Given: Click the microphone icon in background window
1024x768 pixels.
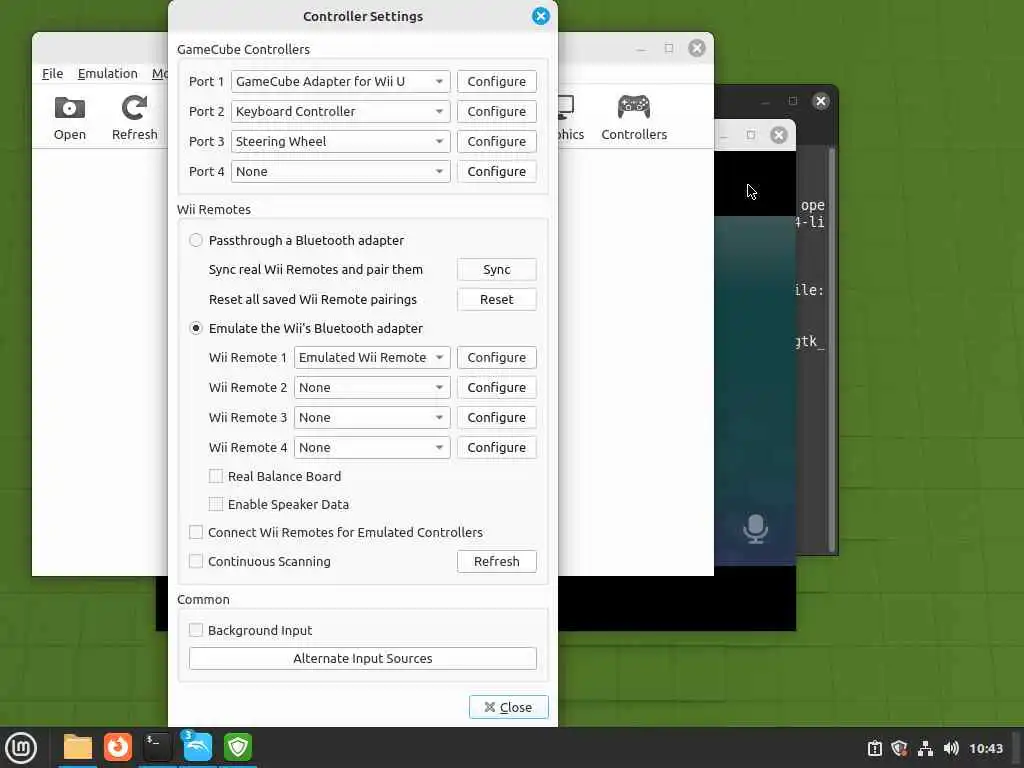Looking at the screenshot, I should click(755, 528).
